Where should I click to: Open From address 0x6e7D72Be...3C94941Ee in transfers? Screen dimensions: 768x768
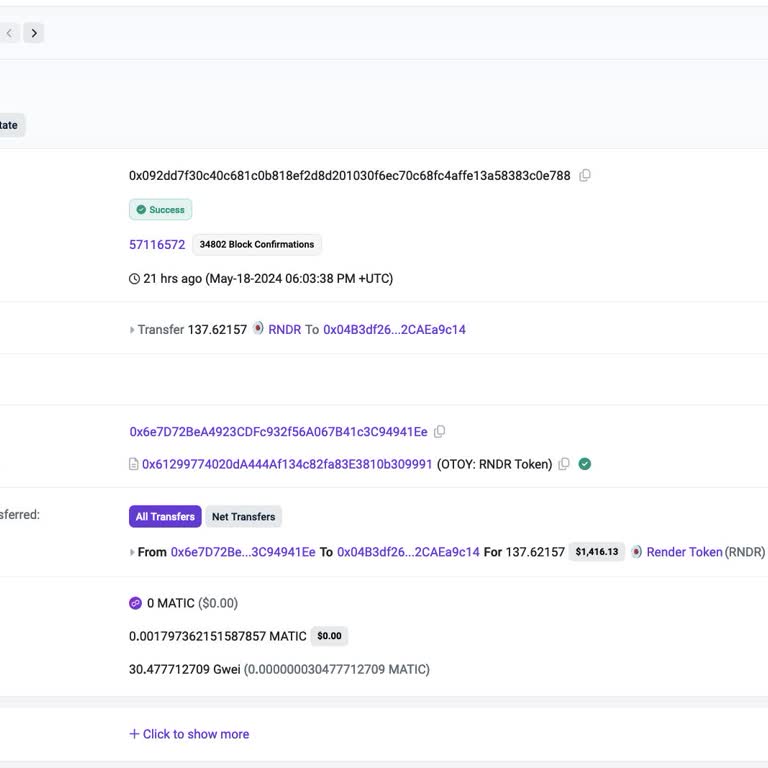[243, 552]
